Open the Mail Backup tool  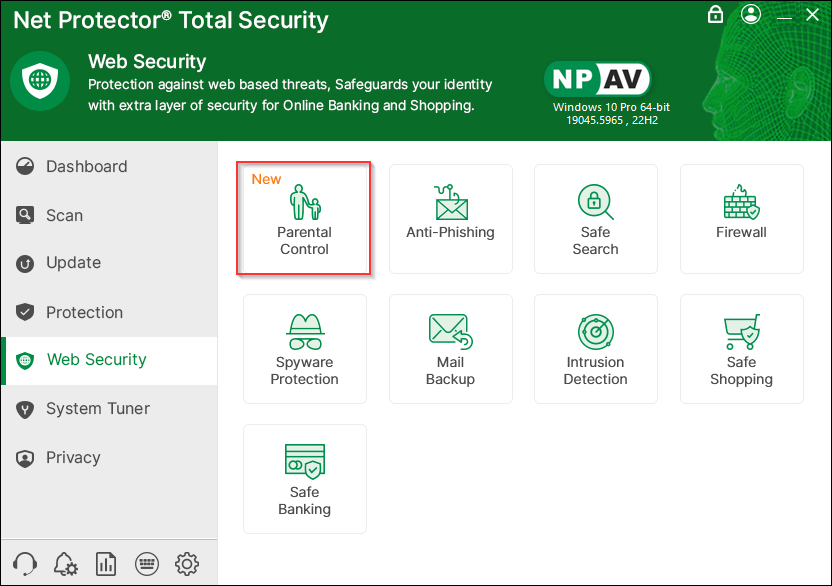[450, 349]
